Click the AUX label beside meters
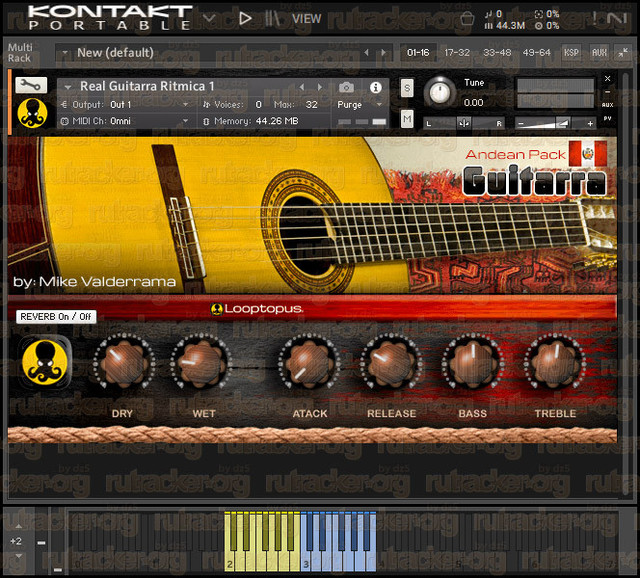The width and height of the screenshot is (640, 578). [x=607, y=105]
